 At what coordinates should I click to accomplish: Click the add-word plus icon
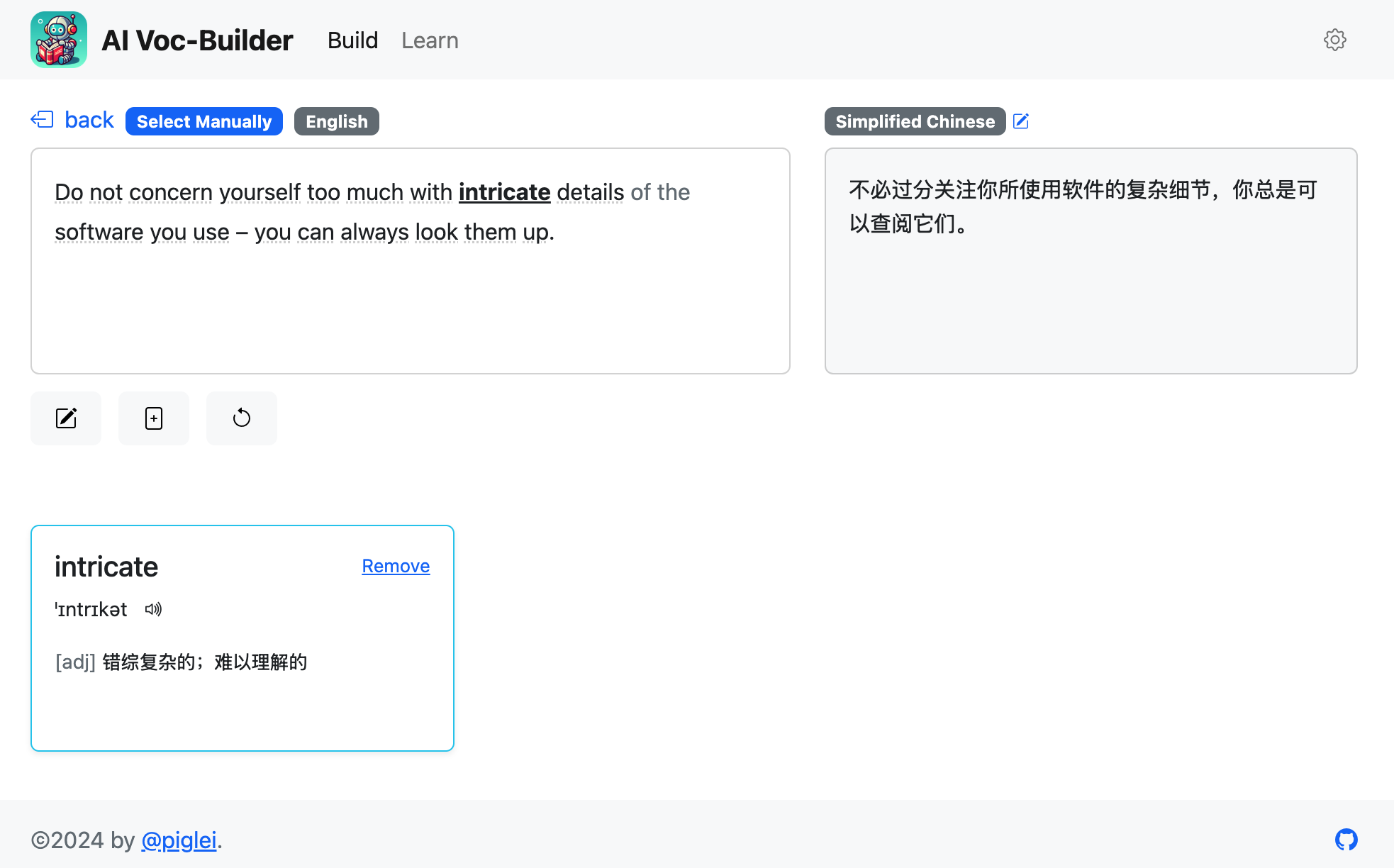(153, 418)
